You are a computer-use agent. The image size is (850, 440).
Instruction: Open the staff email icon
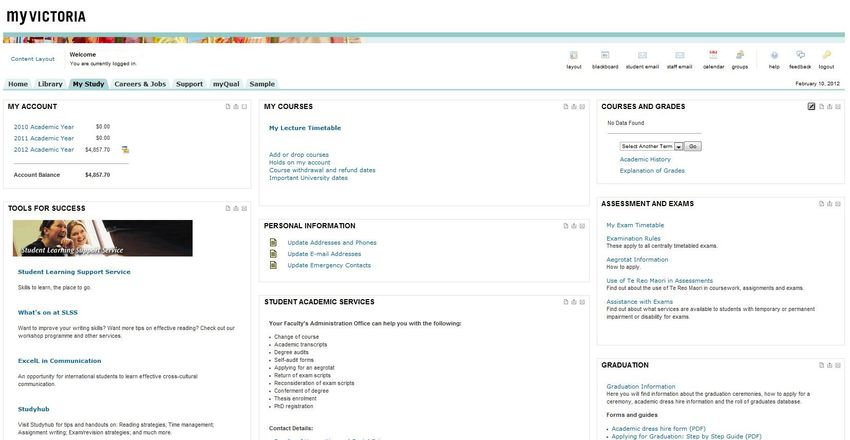(679, 55)
